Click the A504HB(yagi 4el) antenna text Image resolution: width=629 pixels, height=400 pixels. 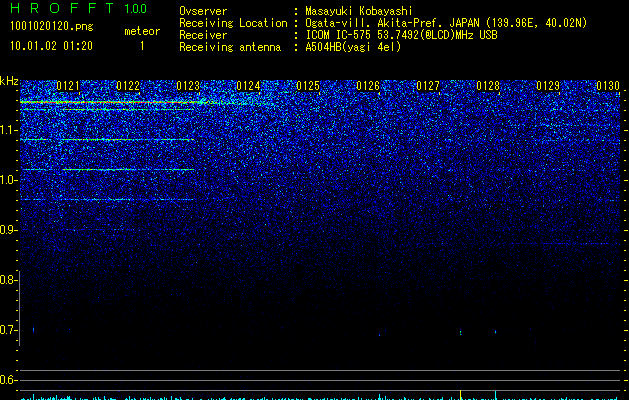click(x=353, y=47)
